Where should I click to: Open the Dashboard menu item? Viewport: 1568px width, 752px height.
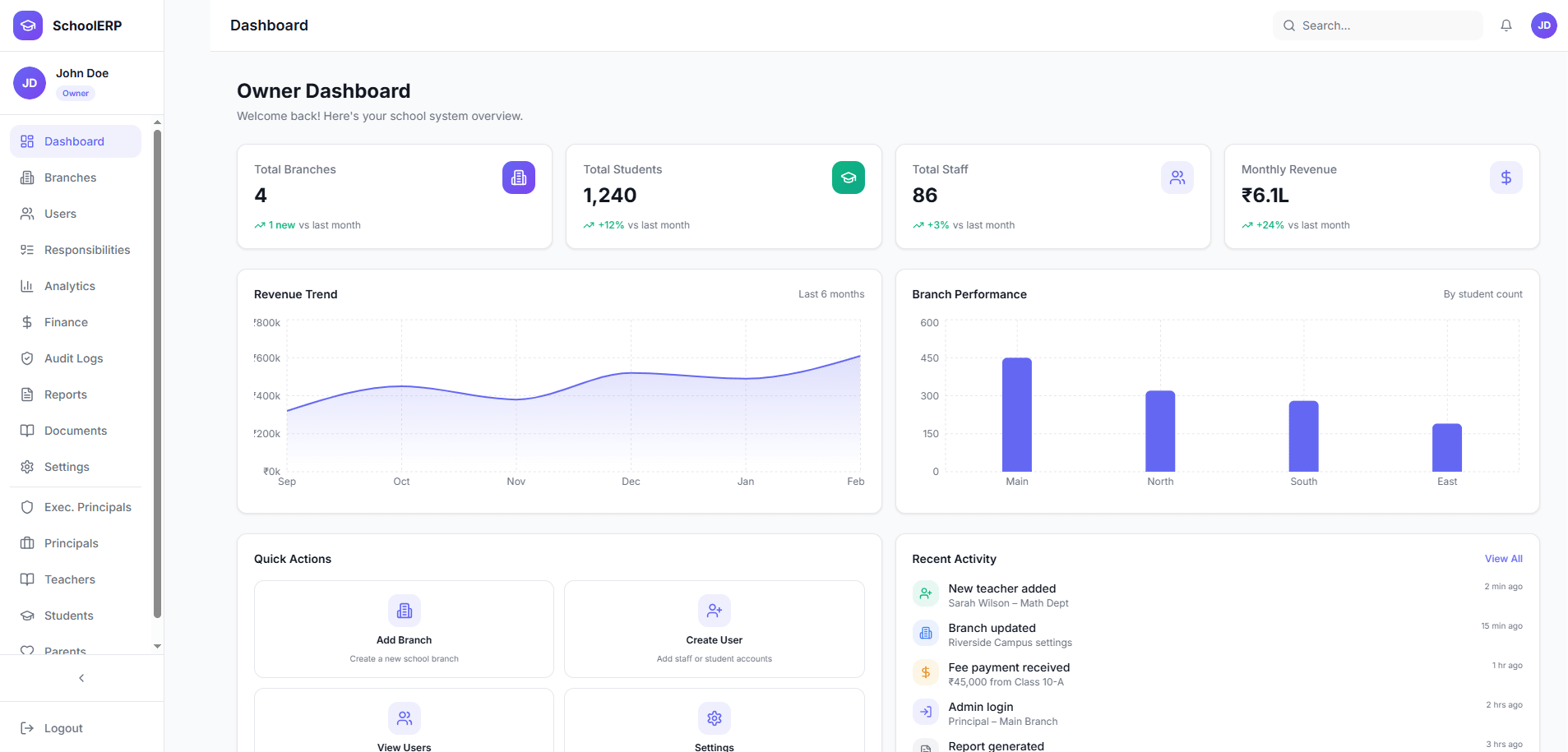point(76,141)
